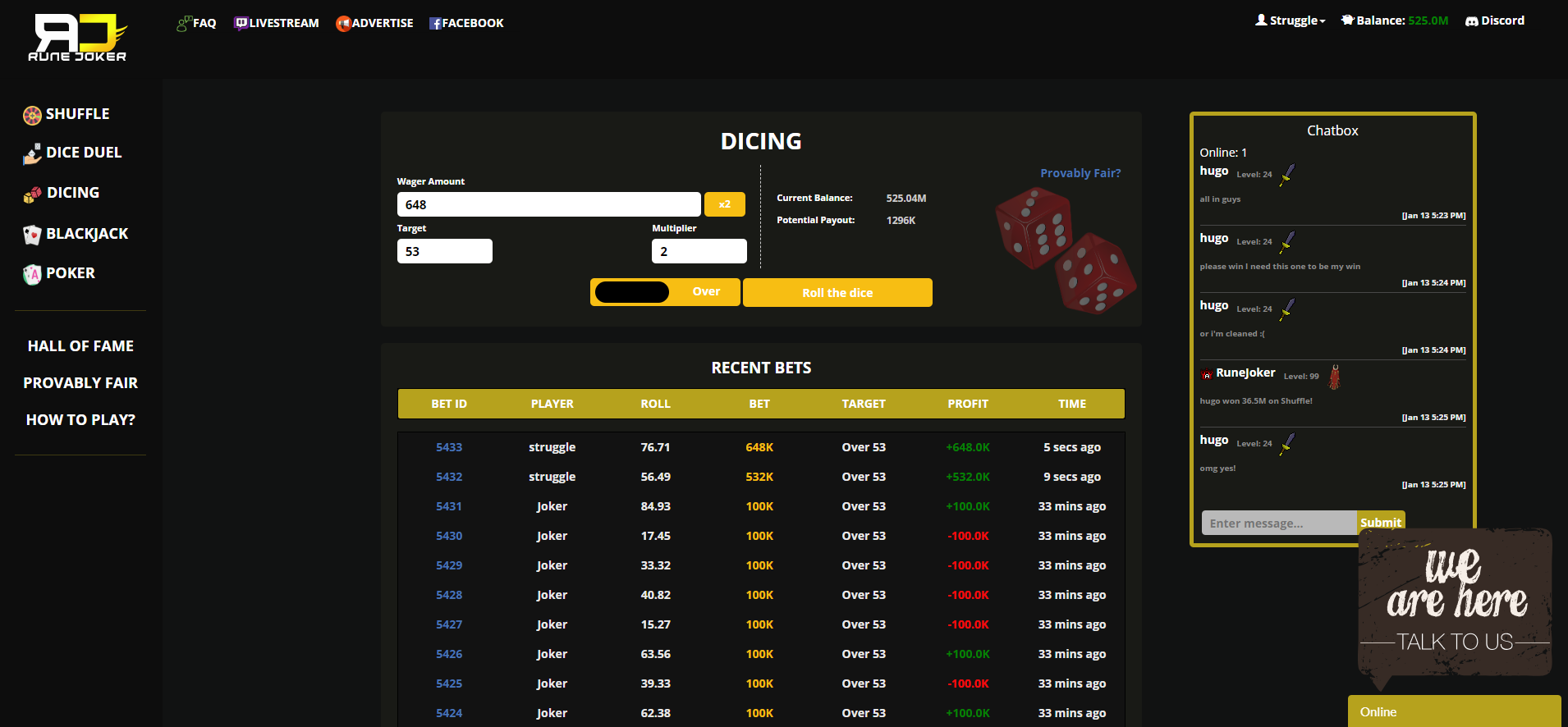1568x727 pixels.
Task: Click RuneJoker's admin badge icon
Action: click(x=1206, y=375)
